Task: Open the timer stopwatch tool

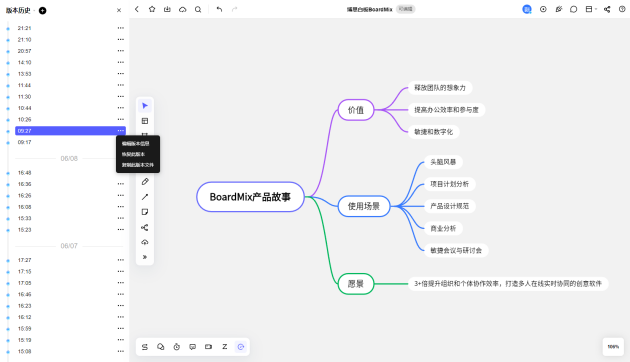Action: click(177, 347)
